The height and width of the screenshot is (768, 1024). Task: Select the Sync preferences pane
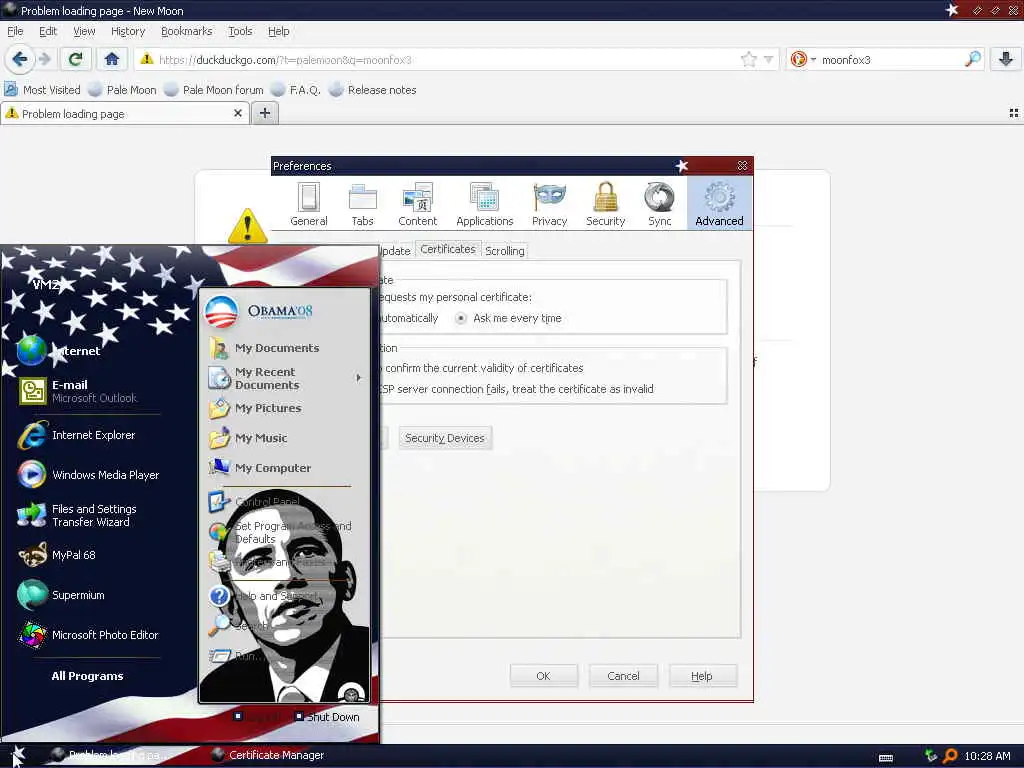(x=660, y=204)
